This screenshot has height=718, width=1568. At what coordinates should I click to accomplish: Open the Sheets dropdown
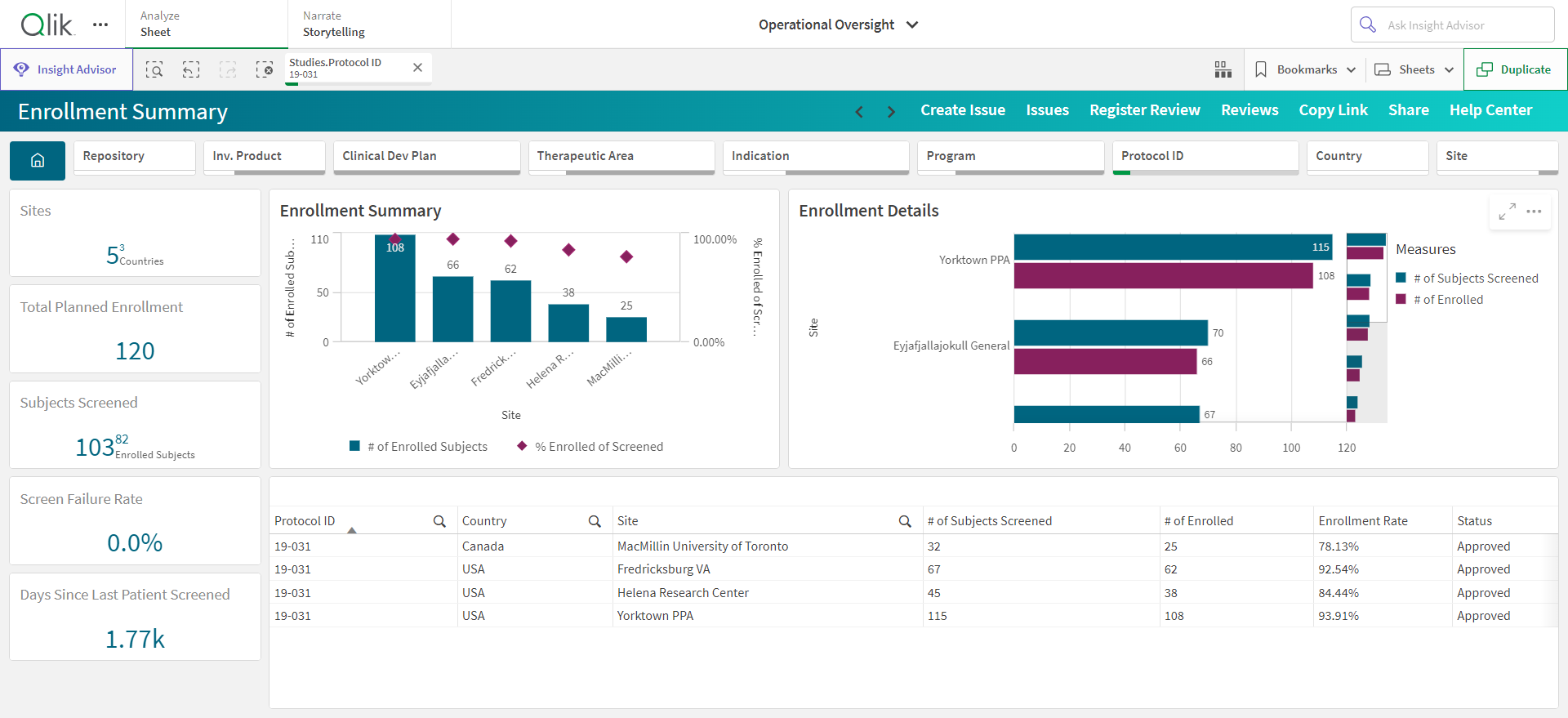pyautogui.click(x=1414, y=69)
